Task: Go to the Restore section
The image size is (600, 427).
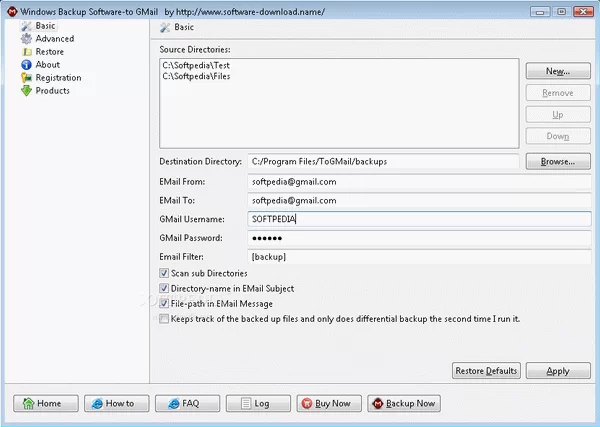Action: point(50,52)
